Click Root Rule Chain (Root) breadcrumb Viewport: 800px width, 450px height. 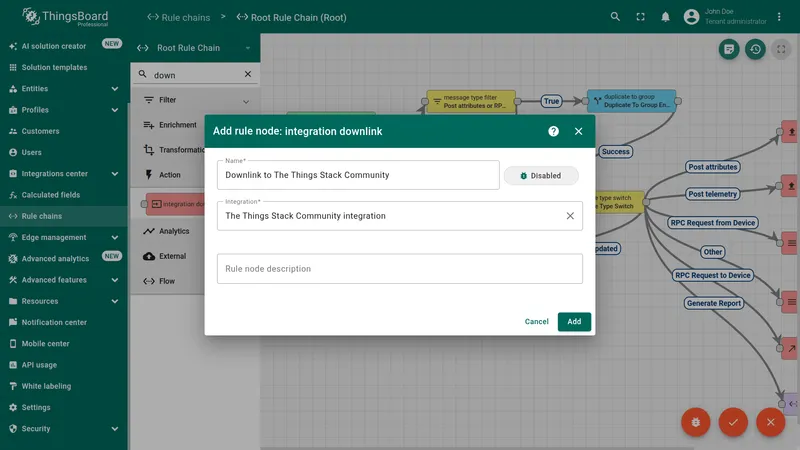point(291,17)
